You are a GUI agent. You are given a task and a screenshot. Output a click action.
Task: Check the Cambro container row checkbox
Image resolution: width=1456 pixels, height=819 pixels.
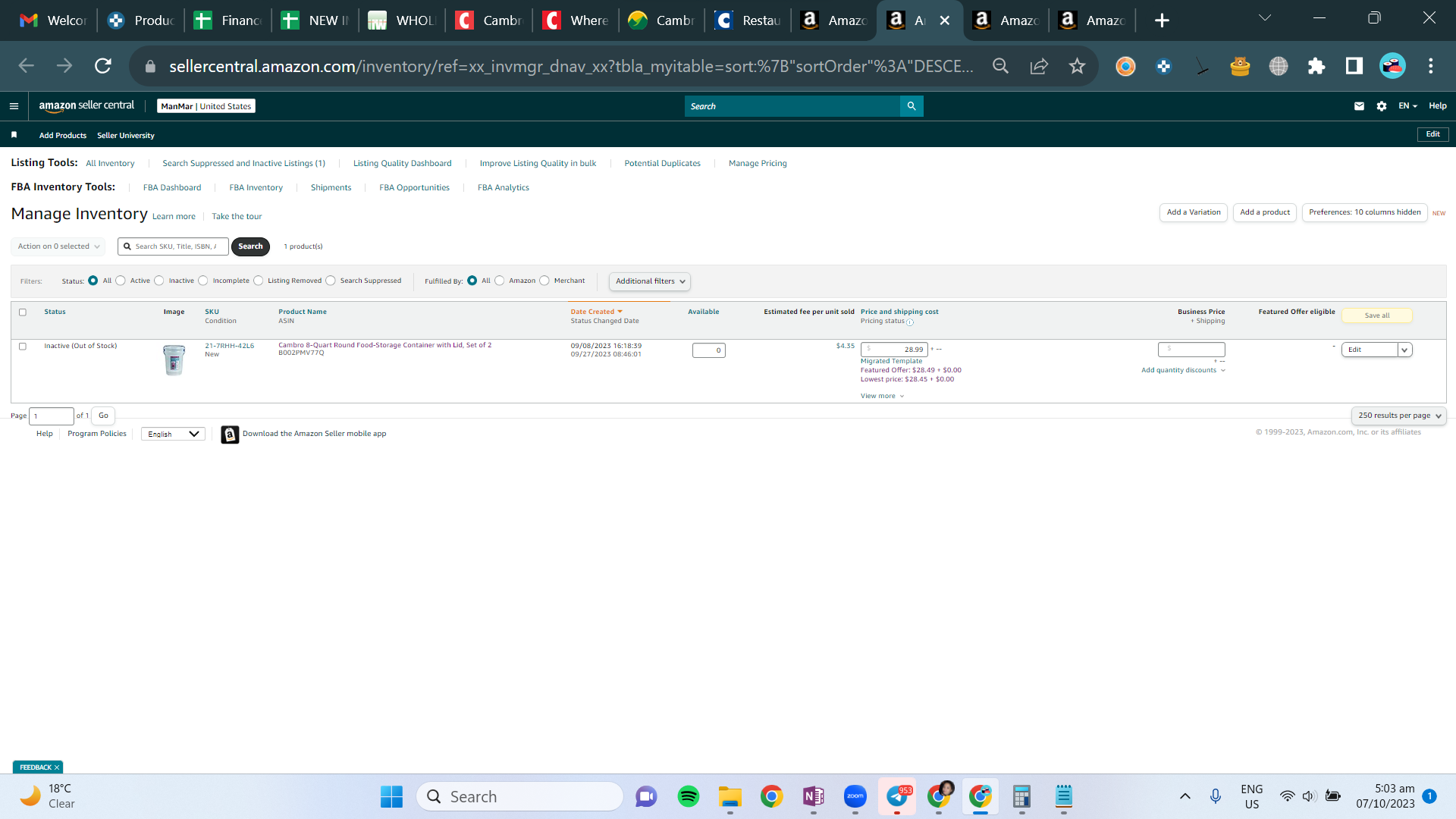click(23, 347)
